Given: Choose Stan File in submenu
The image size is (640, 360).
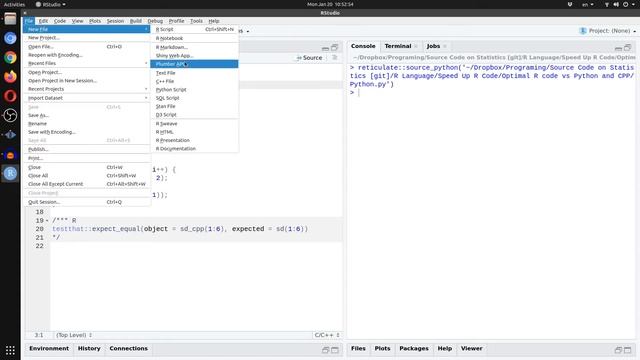Looking at the screenshot, I should point(194,106).
